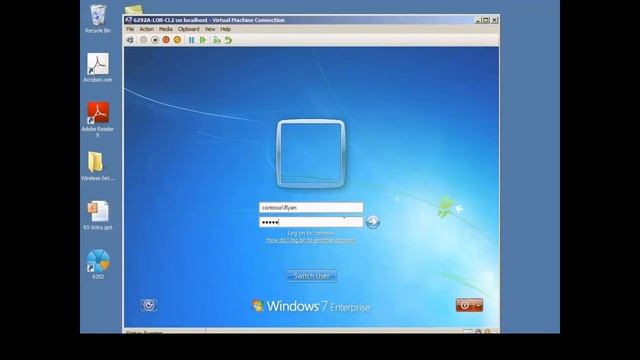Open the File menu
Image resolution: width=640 pixels, height=360 pixels.
(130, 29)
